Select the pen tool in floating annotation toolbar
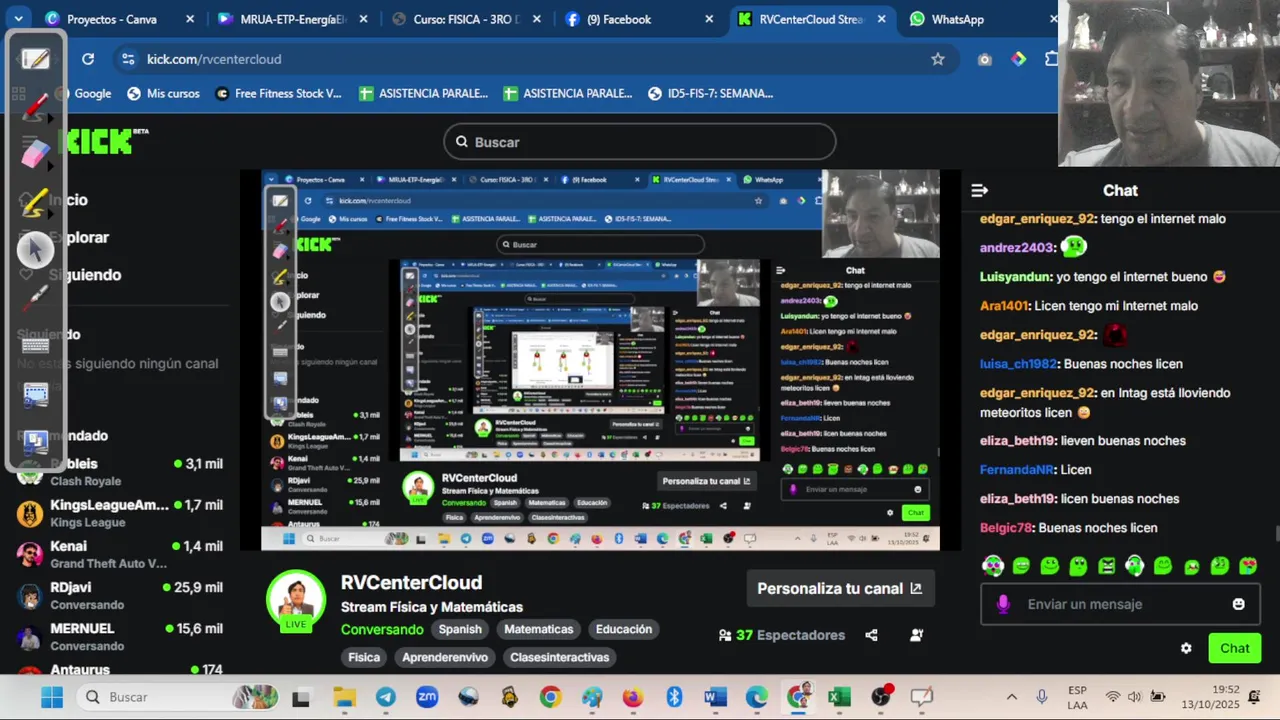This screenshot has width=1280, height=720. [36, 105]
